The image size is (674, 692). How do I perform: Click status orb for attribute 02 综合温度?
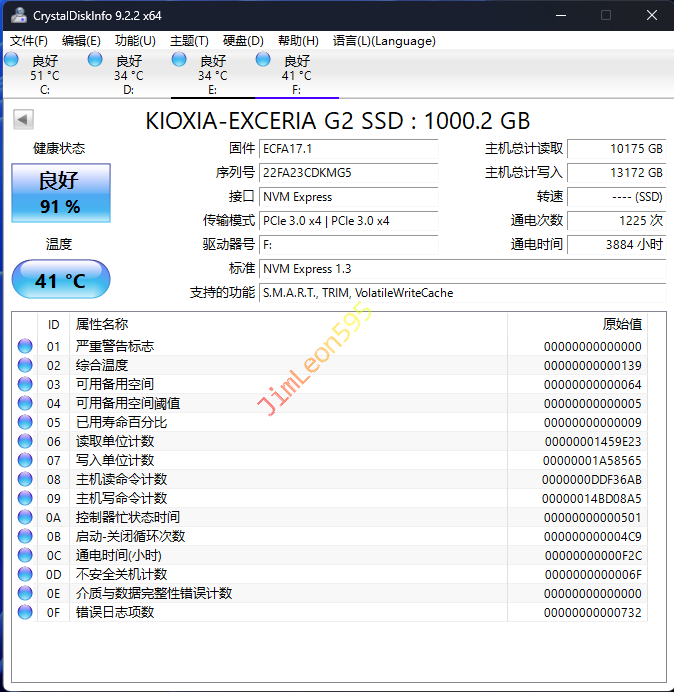[25, 365]
